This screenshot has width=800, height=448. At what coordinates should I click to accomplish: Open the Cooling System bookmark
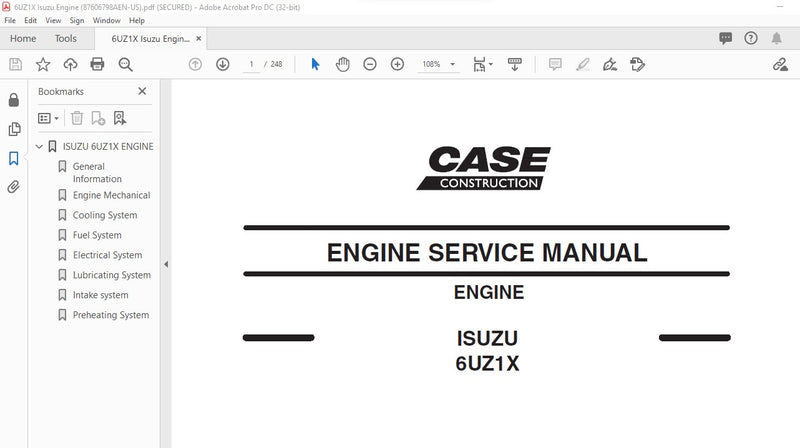[105, 215]
